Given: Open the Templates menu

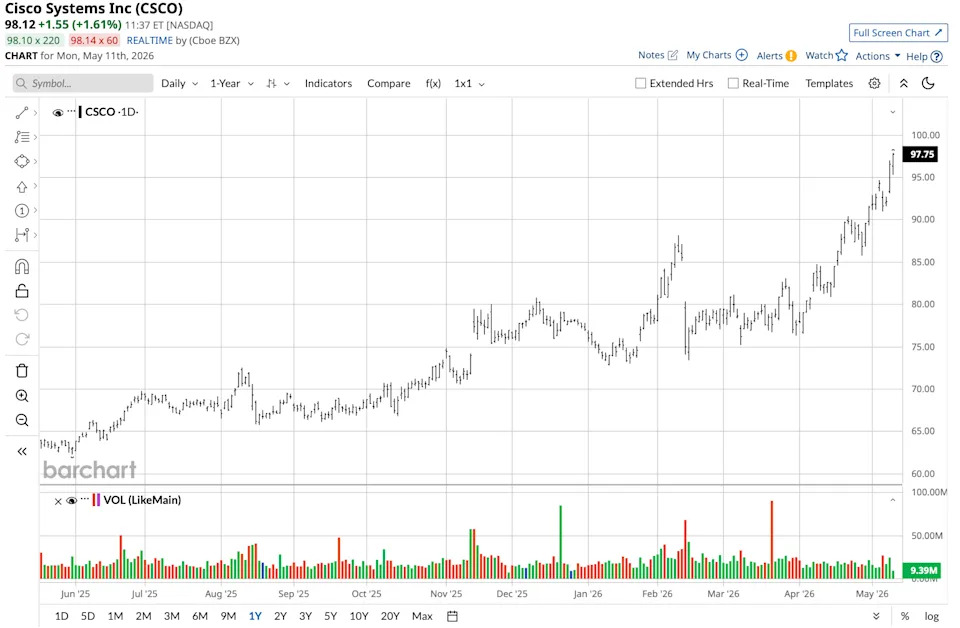Looking at the screenshot, I should [x=829, y=83].
